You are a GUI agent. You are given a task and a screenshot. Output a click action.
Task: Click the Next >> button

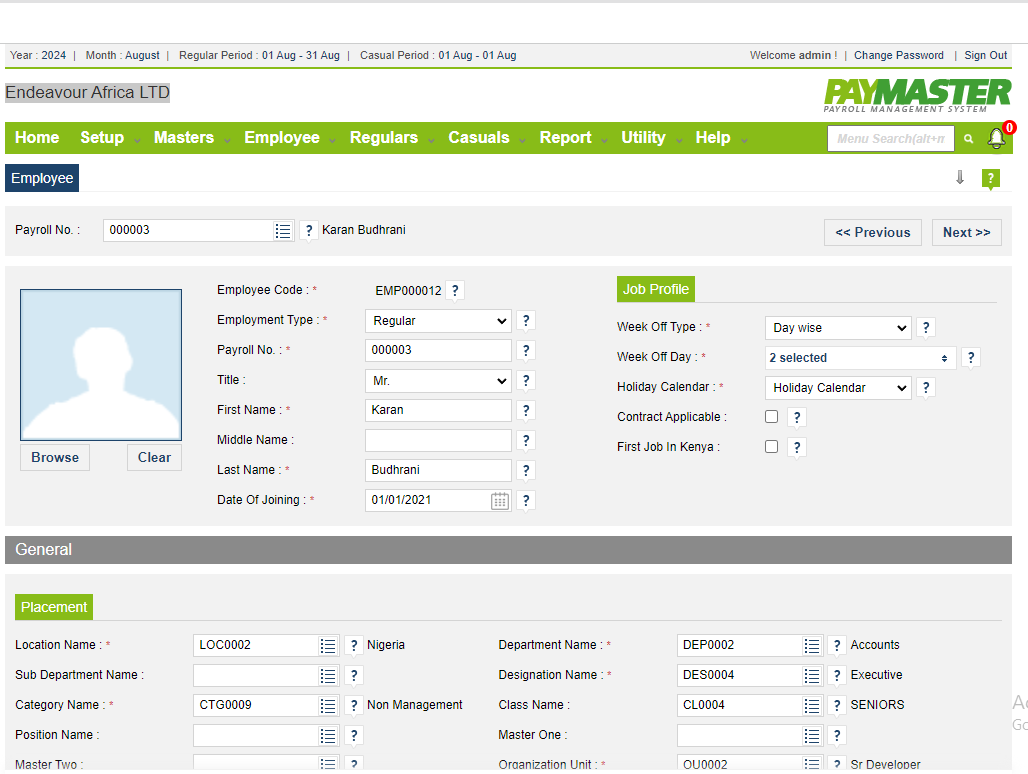966,232
